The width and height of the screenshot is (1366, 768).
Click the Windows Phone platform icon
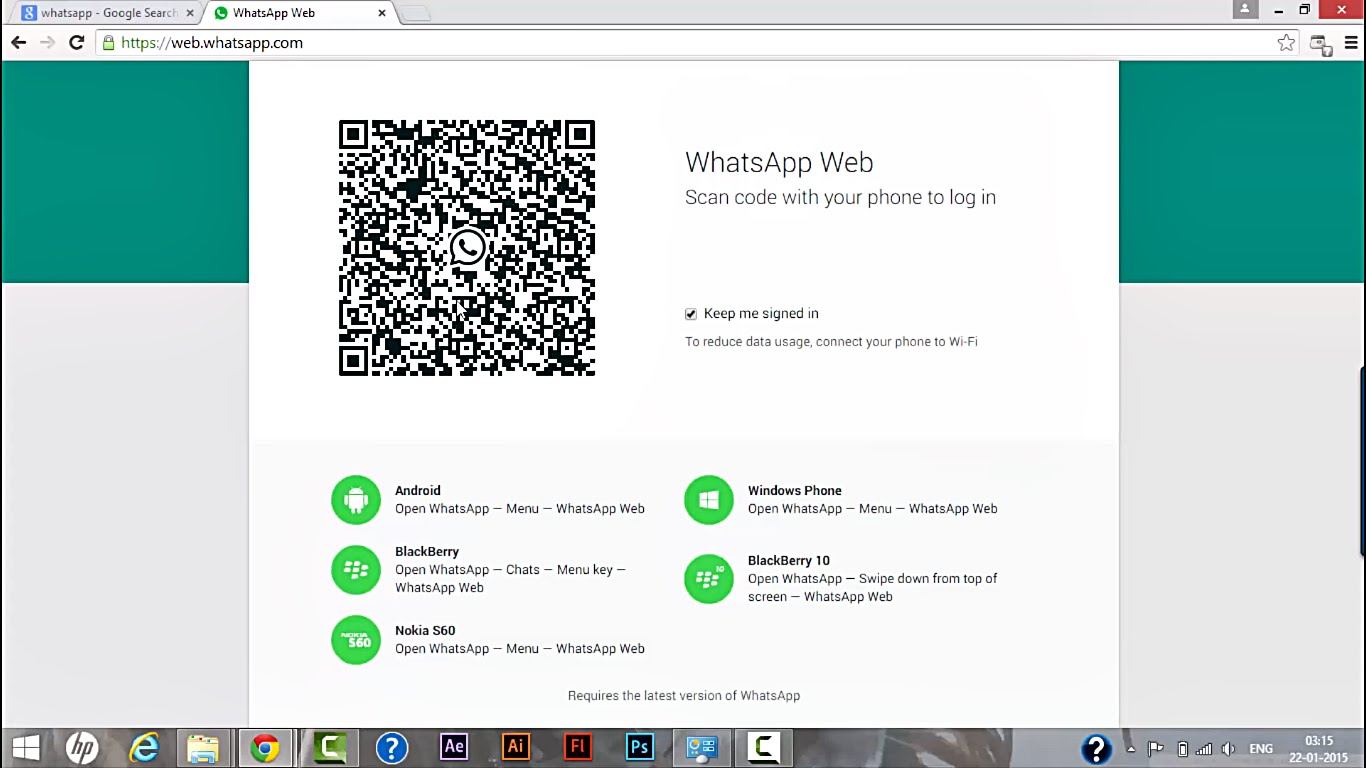coord(709,500)
